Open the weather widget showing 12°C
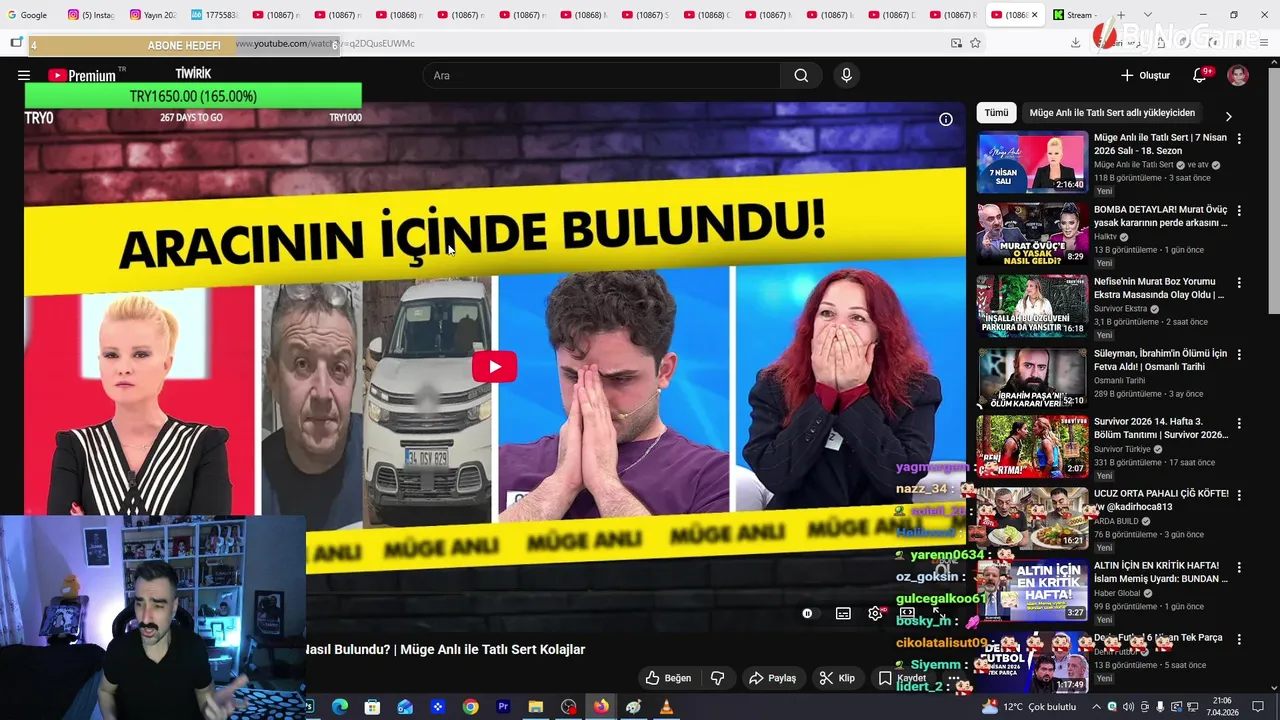The image size is (1280, 720). (x=1029, y=707)
